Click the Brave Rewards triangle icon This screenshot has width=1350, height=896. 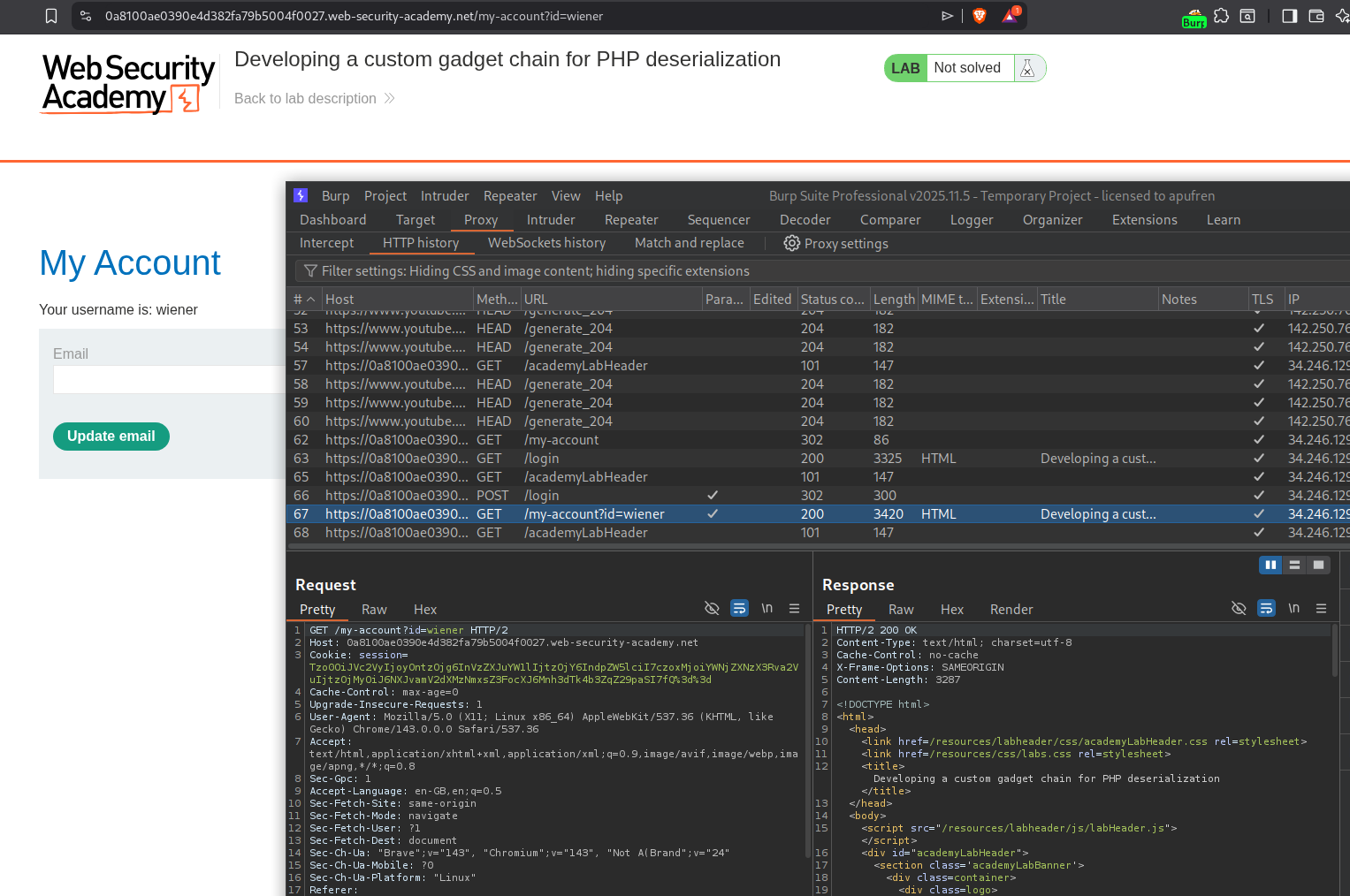point(1010,16)
